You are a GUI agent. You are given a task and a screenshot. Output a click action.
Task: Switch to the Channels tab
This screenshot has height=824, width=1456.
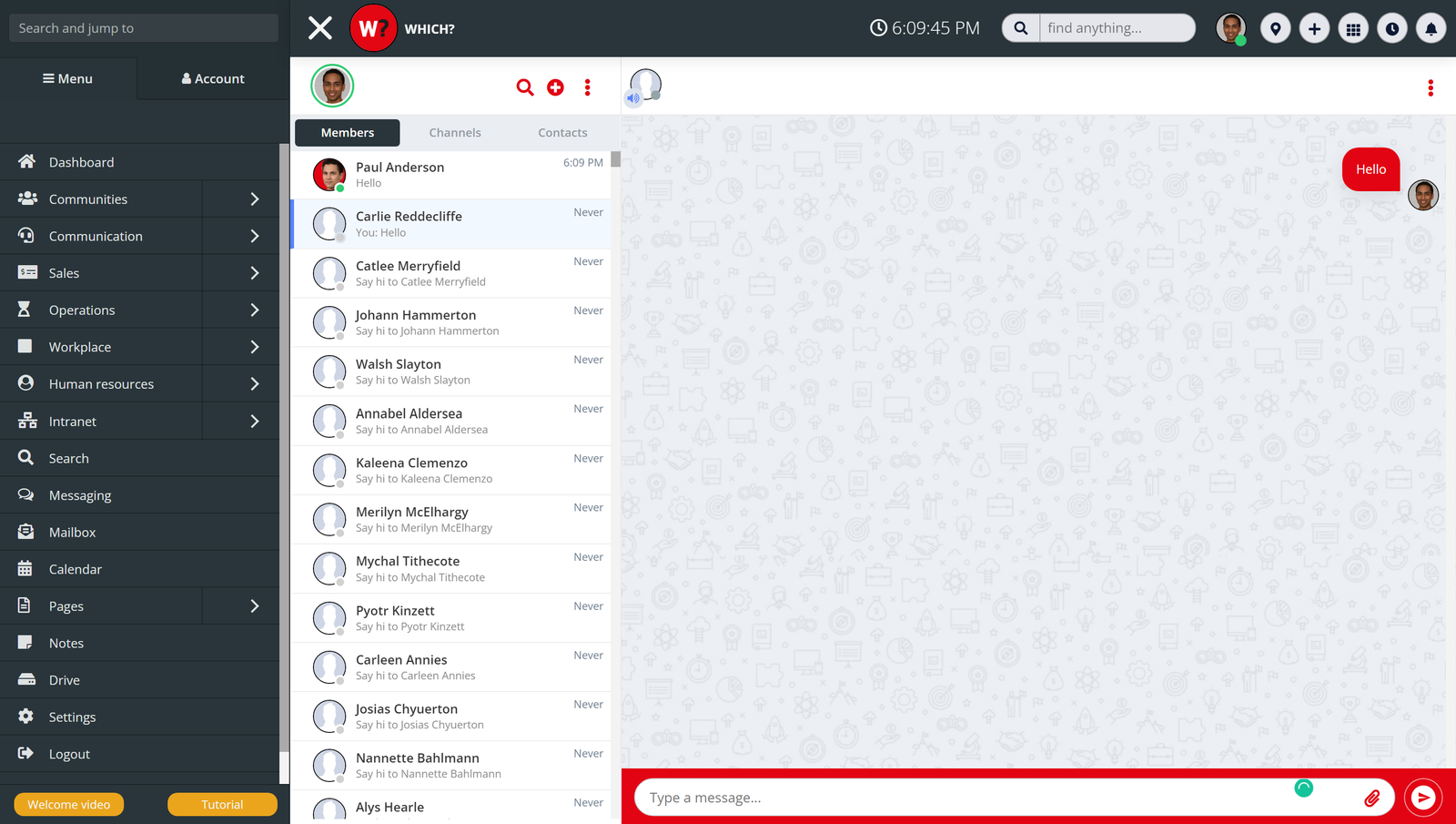tap(455, 133)
